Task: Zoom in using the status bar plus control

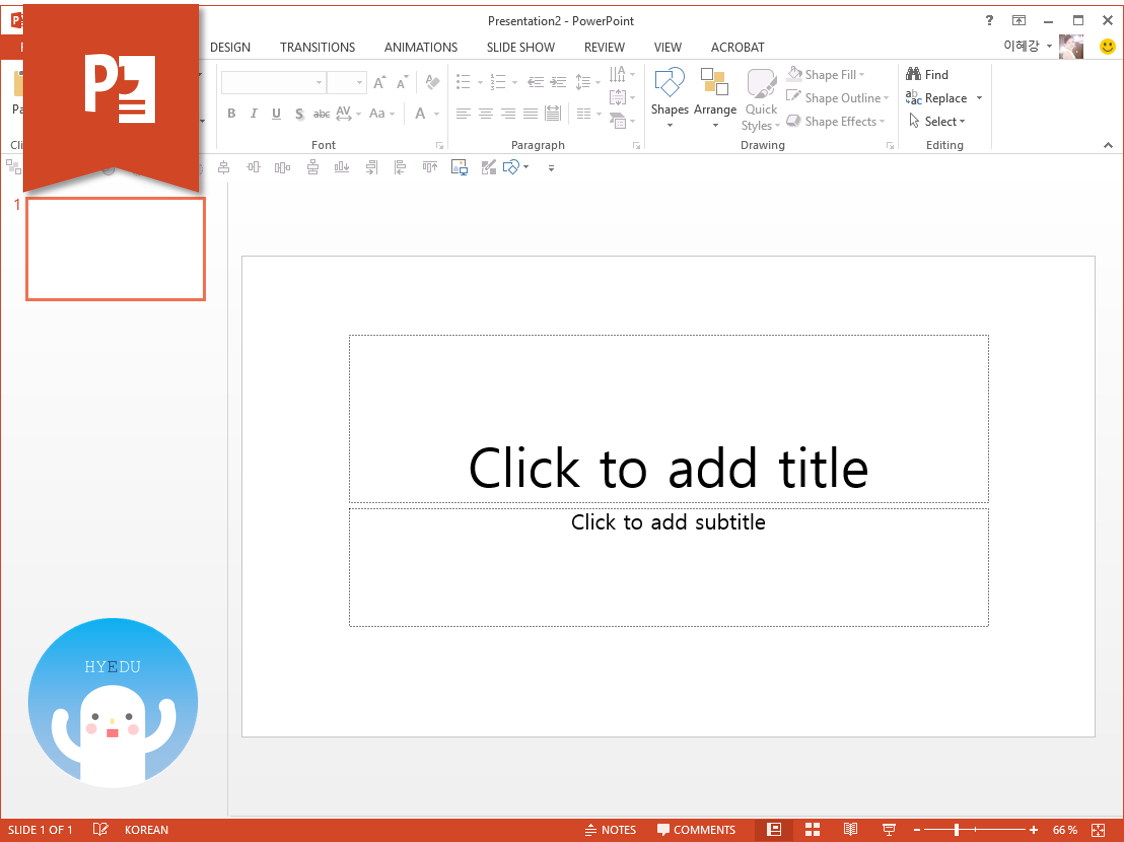Action: click(x=1033, y=829)
